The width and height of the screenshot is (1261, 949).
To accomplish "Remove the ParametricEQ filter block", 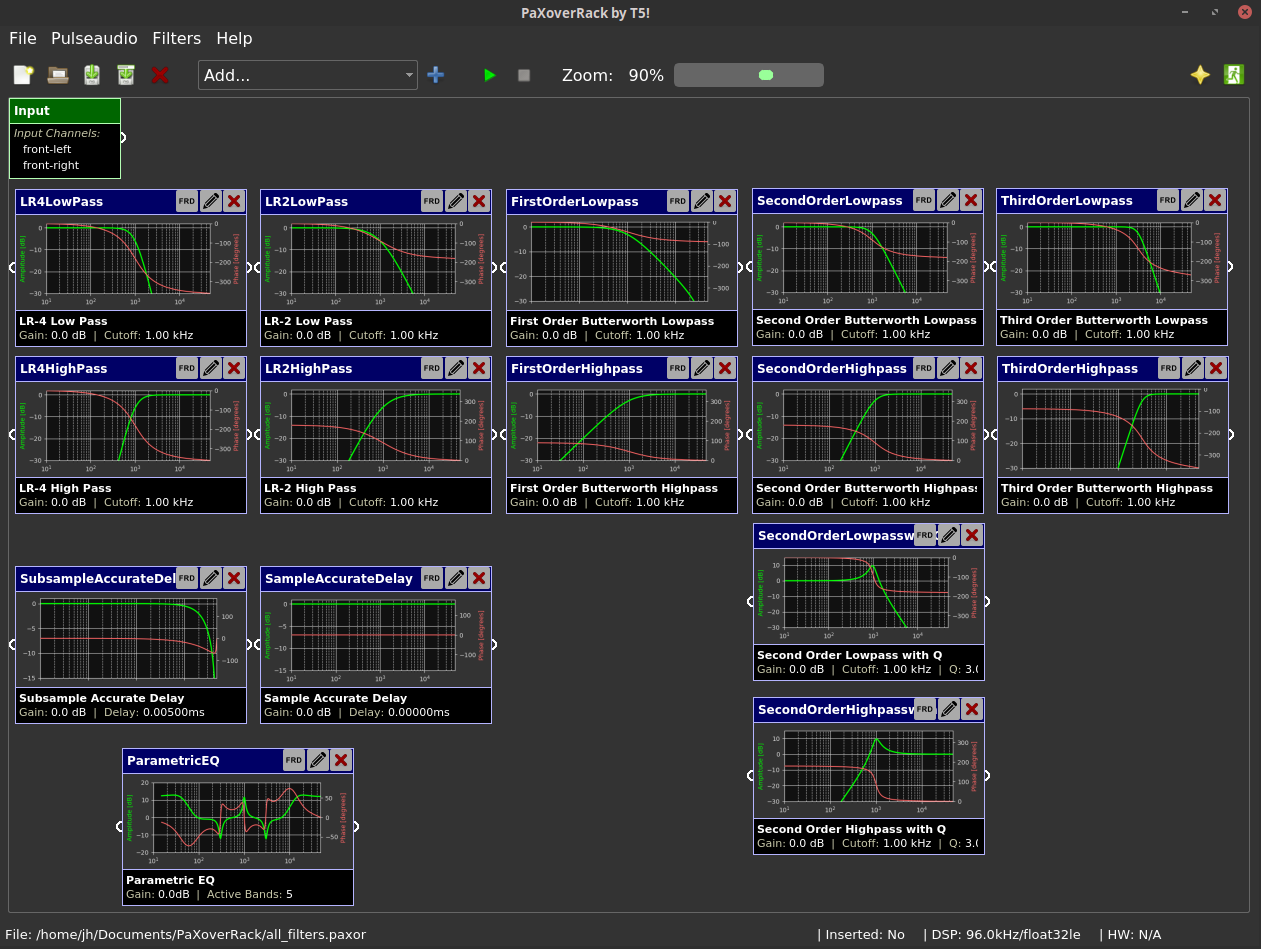I will [341, 760].
